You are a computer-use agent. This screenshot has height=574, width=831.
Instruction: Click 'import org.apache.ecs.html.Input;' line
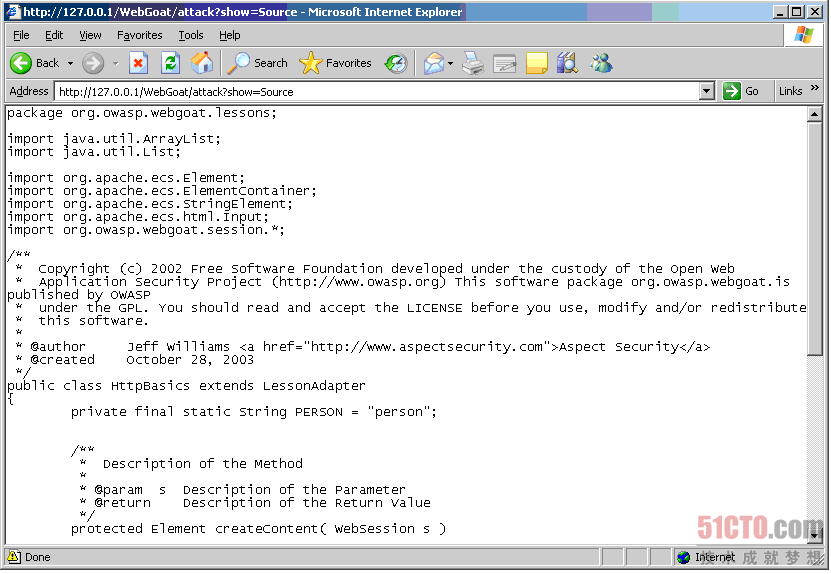click(x=138, y=217)
